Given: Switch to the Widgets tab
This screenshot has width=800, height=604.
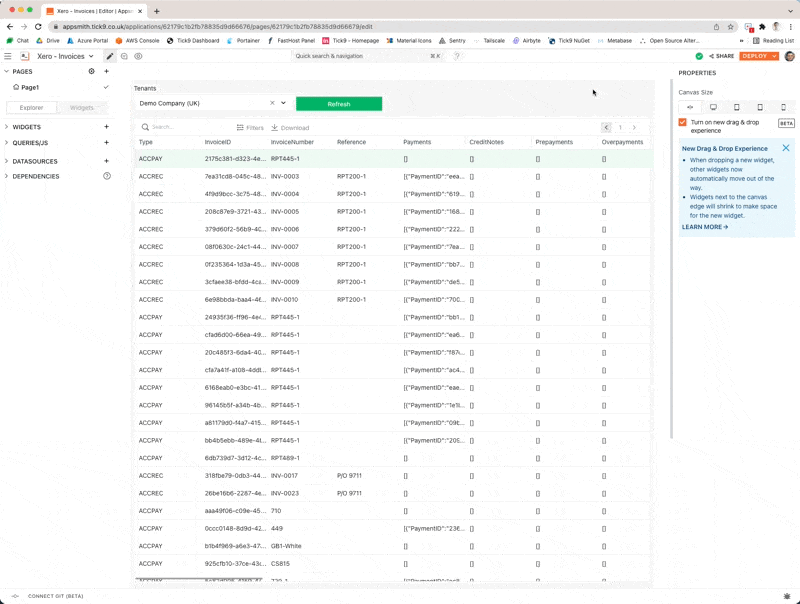Looking at the screenshot, I should [82, 107].
